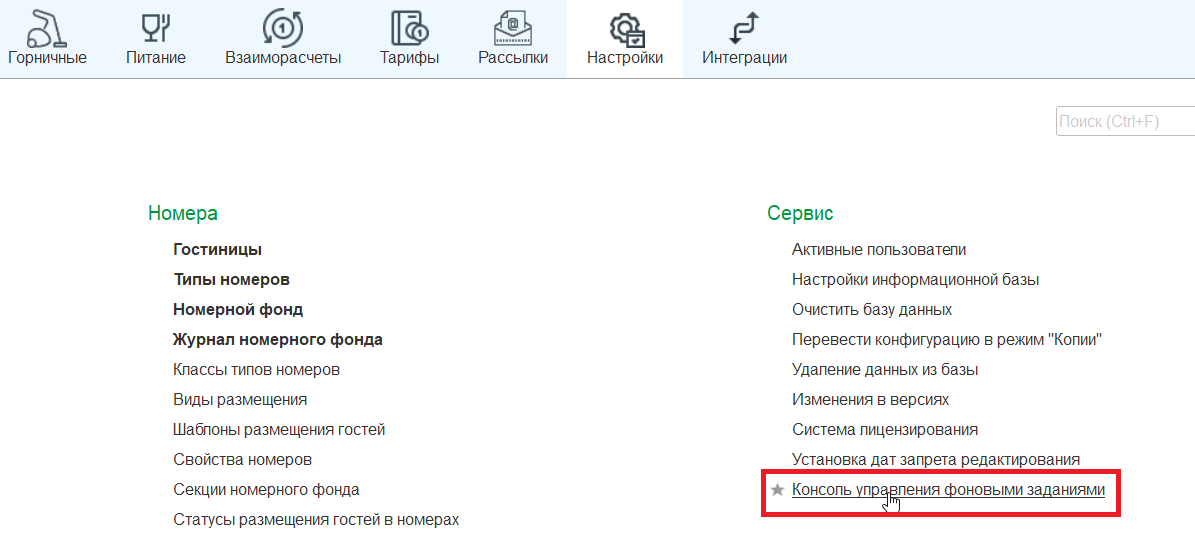
Task: Open Виды размещения link
Action: (x=240, y=399)
